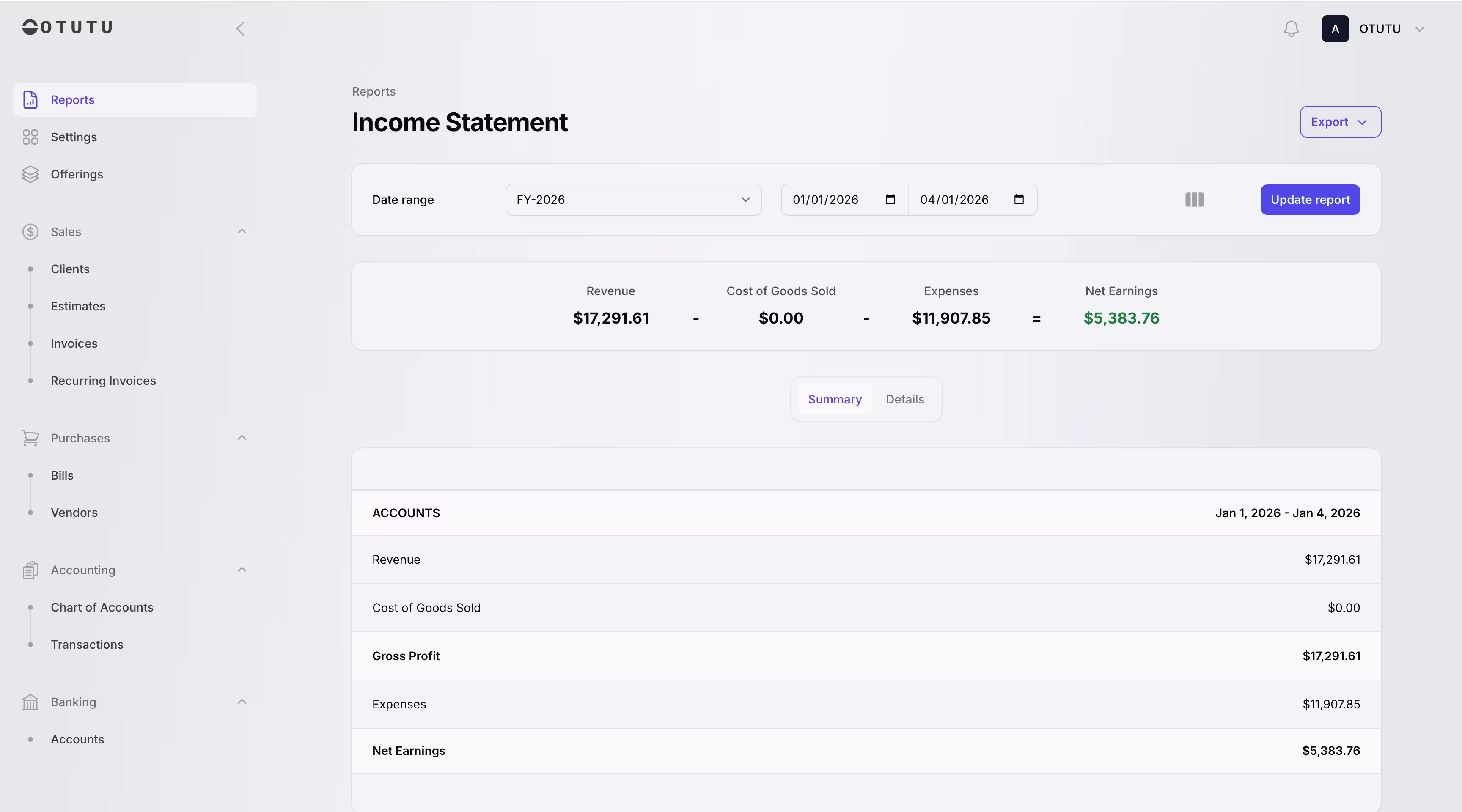Image resolution: width=1462 pixels, height=812 pixels.
Task: Click the Settings grid icon
Action: (x=30, y=137)
